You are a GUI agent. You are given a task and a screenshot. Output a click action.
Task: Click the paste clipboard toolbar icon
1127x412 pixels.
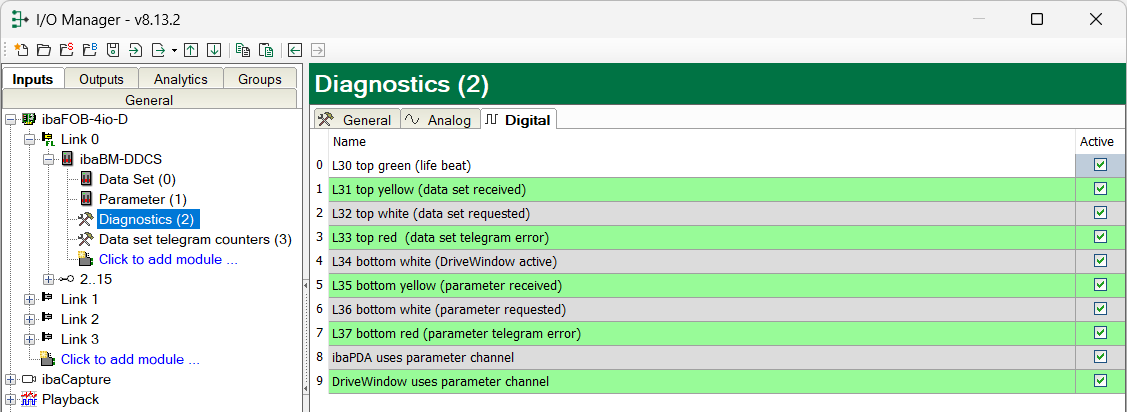point(266,50)
